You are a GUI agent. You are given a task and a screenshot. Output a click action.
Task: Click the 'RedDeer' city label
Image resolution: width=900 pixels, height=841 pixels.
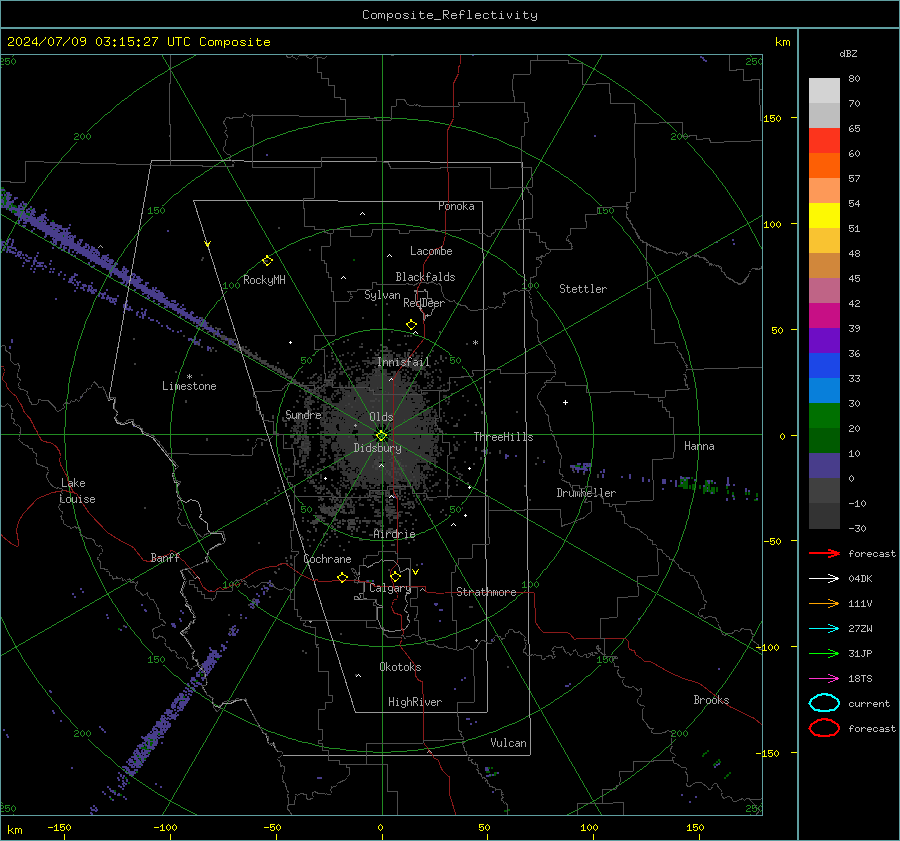(424, 303)
